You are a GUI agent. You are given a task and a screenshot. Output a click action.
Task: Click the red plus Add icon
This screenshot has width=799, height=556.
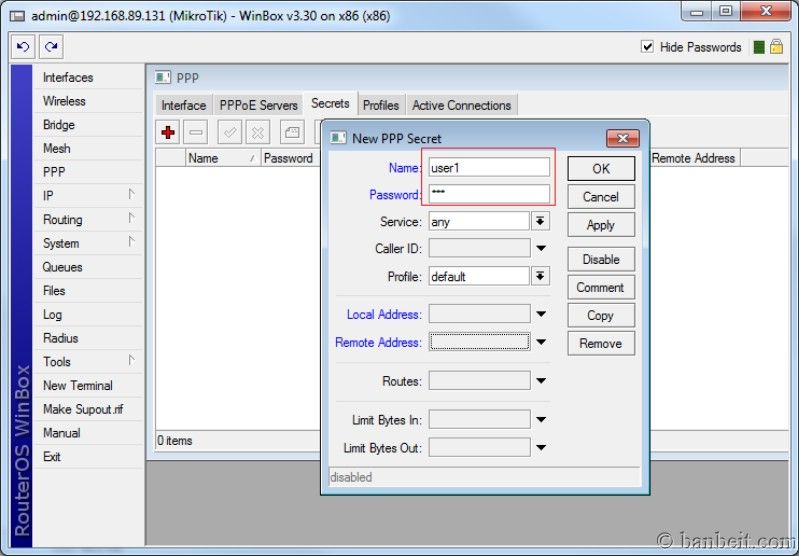click(x=168, y=133)
